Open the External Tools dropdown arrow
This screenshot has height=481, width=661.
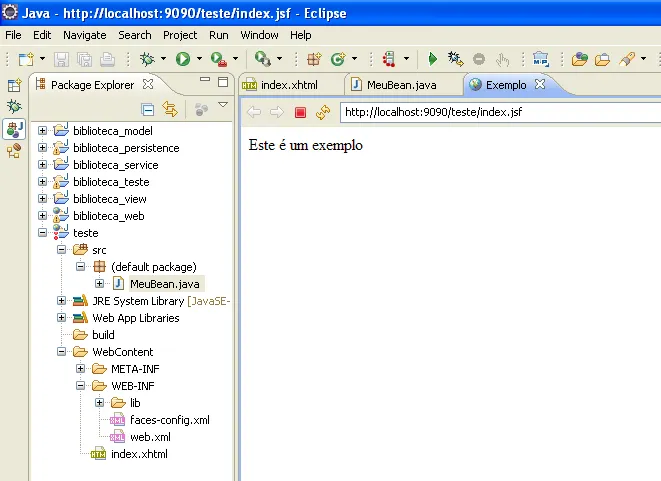pos(235,59)
